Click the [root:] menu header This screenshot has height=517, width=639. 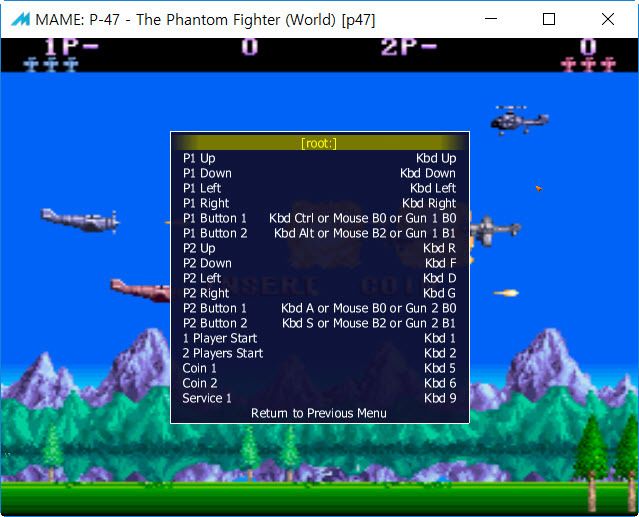(320, 143)
